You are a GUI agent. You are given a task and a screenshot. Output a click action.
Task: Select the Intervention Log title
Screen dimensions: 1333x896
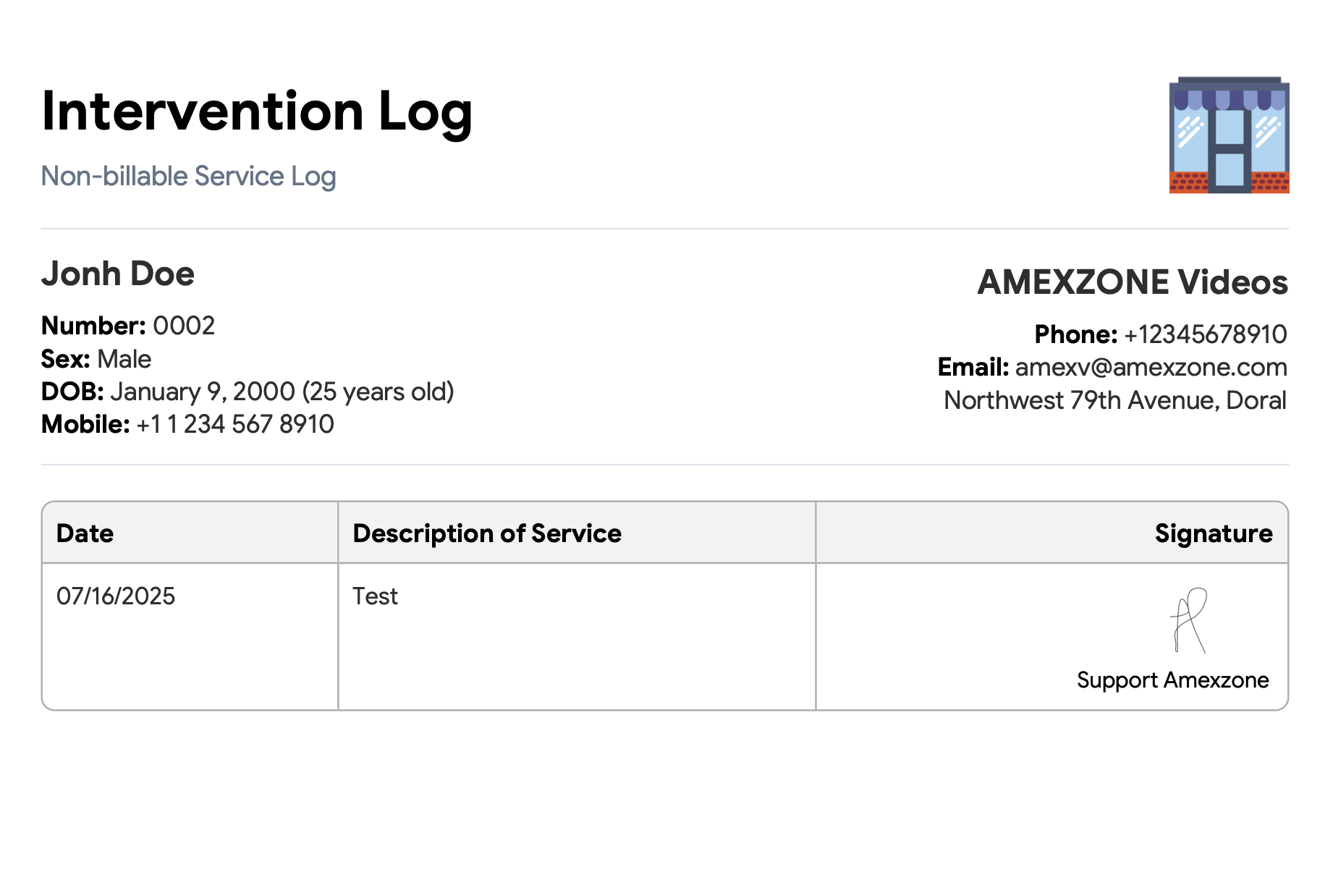257,111
